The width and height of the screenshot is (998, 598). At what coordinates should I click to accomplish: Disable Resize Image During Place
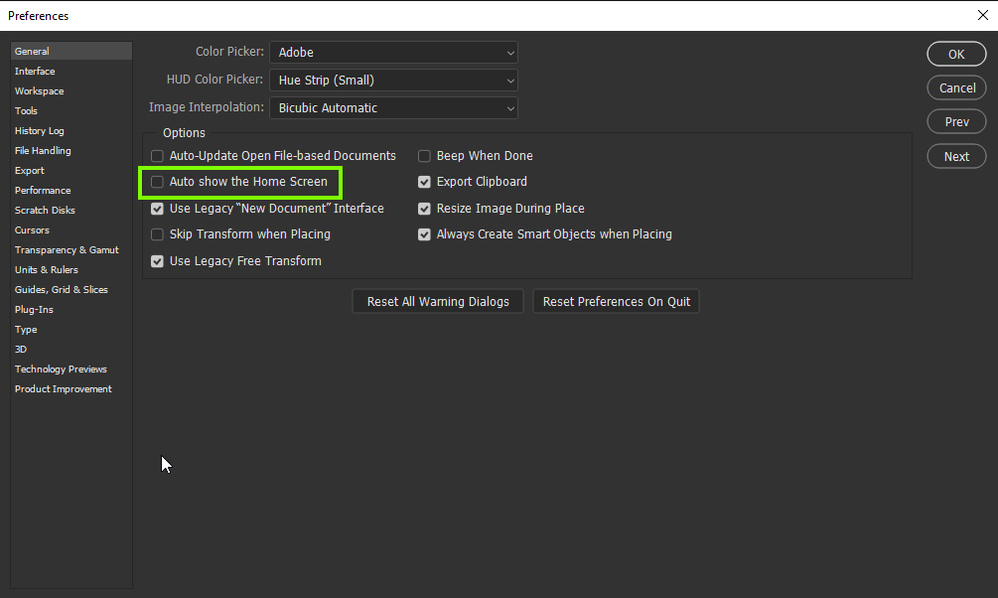[x=424, y=208]
